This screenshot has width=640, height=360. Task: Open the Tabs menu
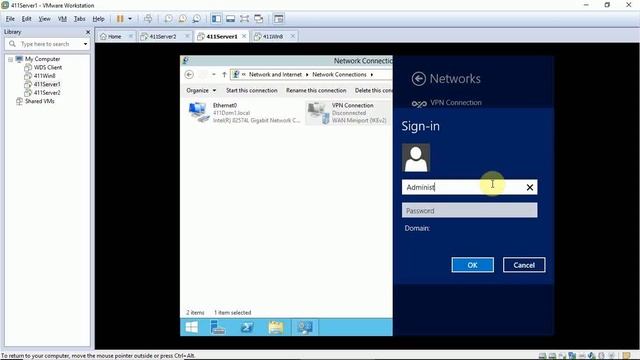[80, 19]
